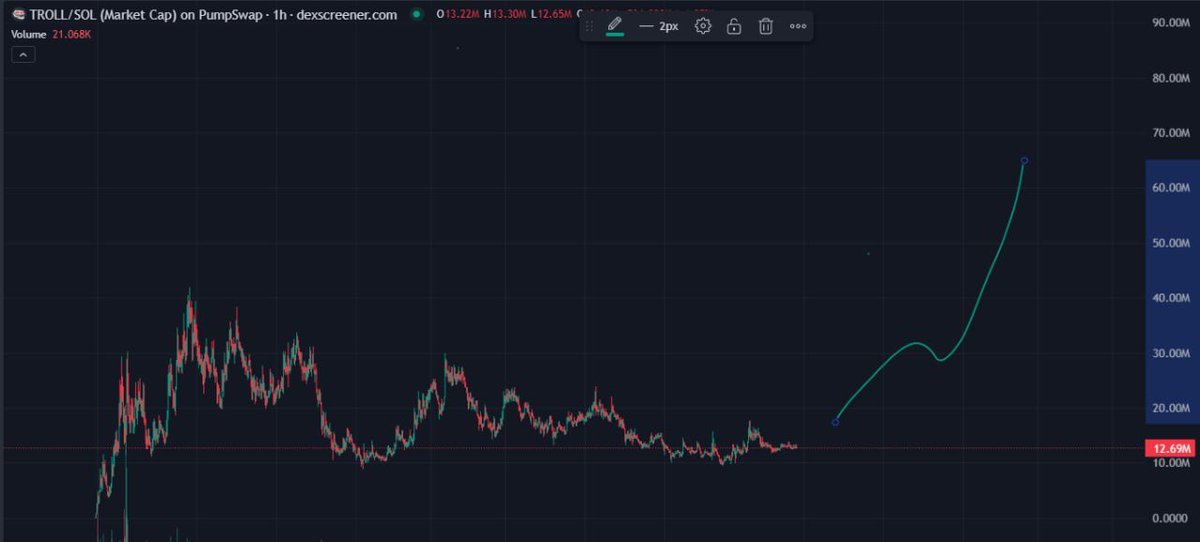Click the 50.00M price axis label

tap(1172, 243)
